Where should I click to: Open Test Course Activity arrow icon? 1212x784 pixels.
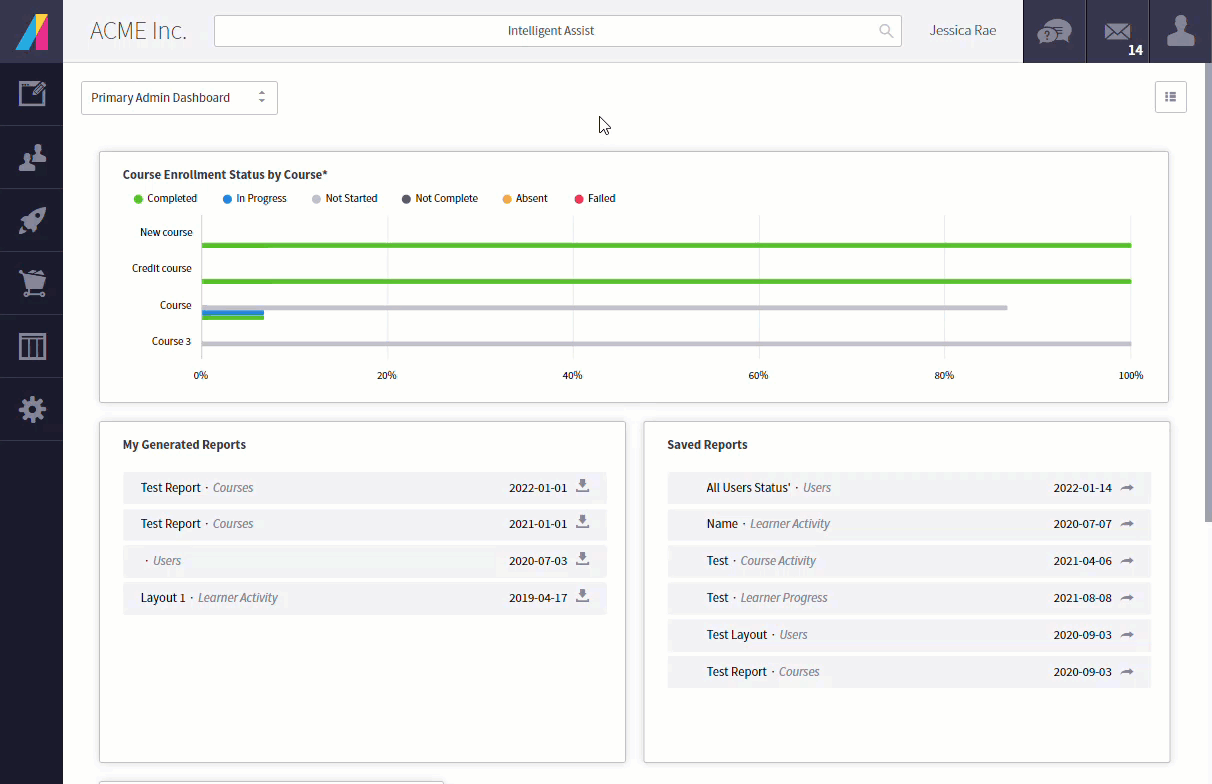[x=1127, y=561]
